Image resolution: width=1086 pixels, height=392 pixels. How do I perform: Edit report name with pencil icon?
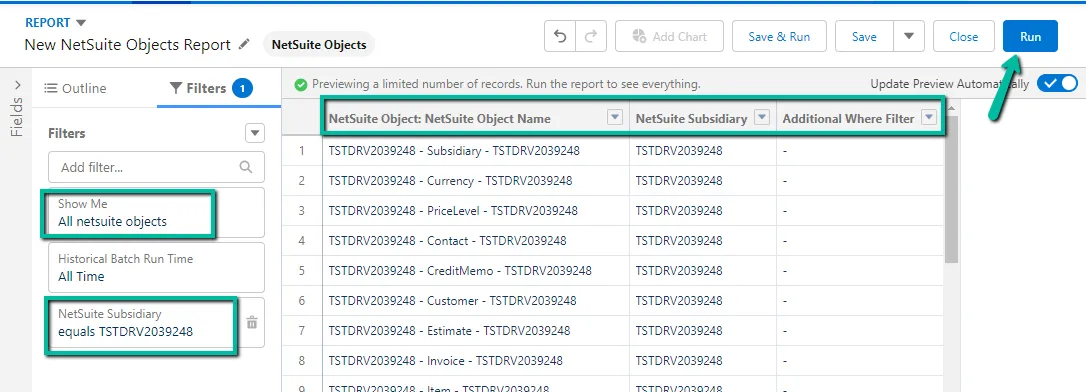click(x=244, y=44)
